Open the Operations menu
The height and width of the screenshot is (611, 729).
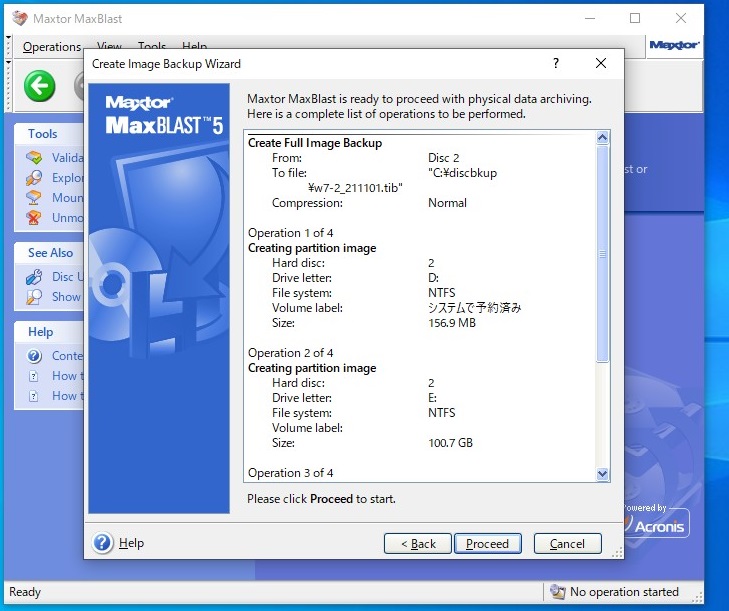pos(52,46)
